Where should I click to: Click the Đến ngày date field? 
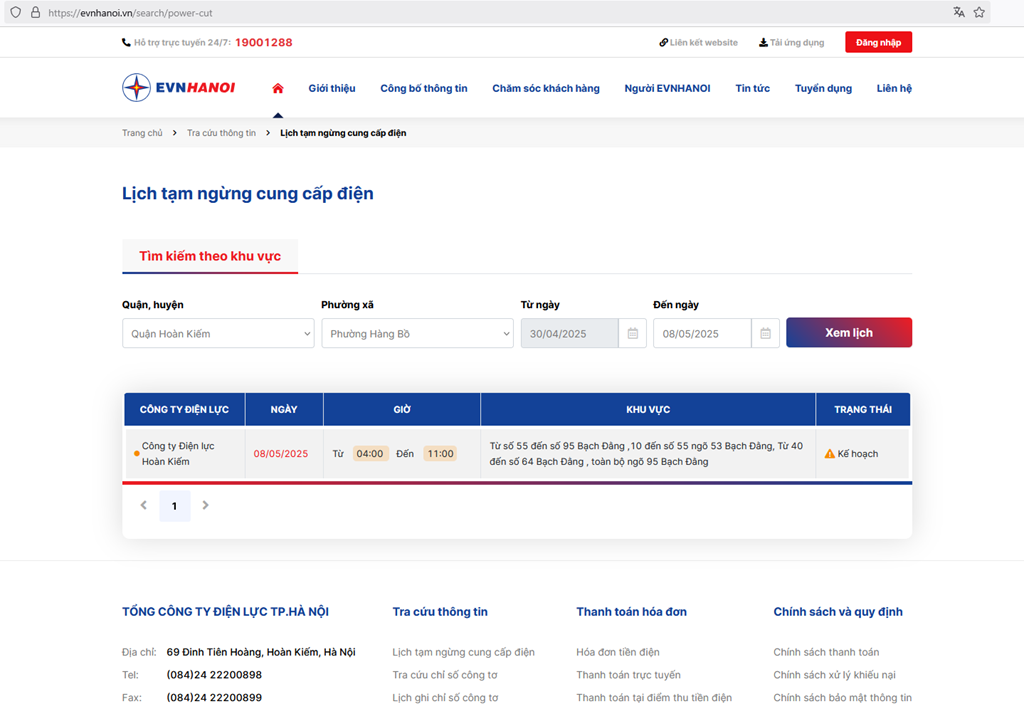click(701, 333)
